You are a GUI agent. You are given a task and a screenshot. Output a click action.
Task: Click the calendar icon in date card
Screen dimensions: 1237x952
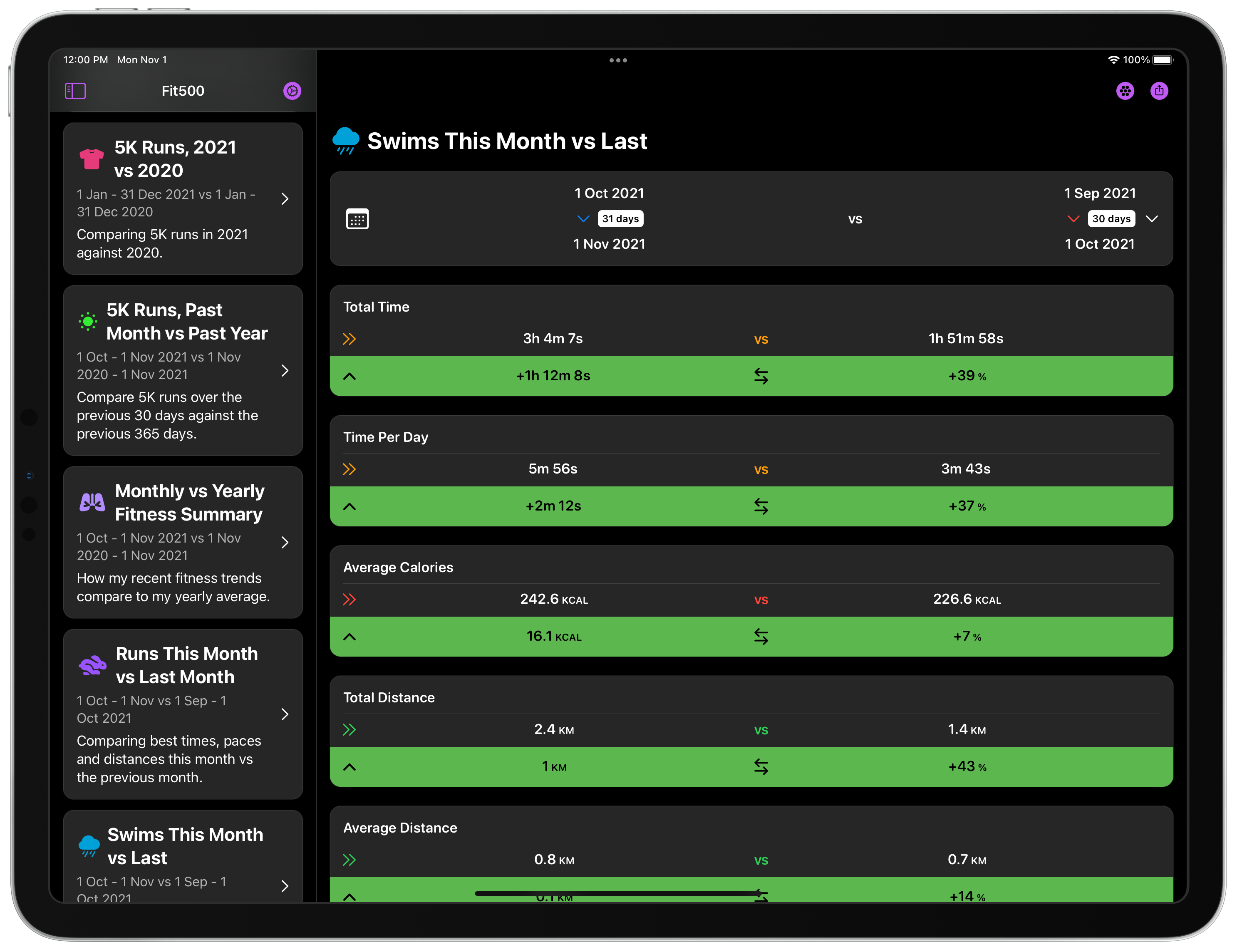click(357, 219)
